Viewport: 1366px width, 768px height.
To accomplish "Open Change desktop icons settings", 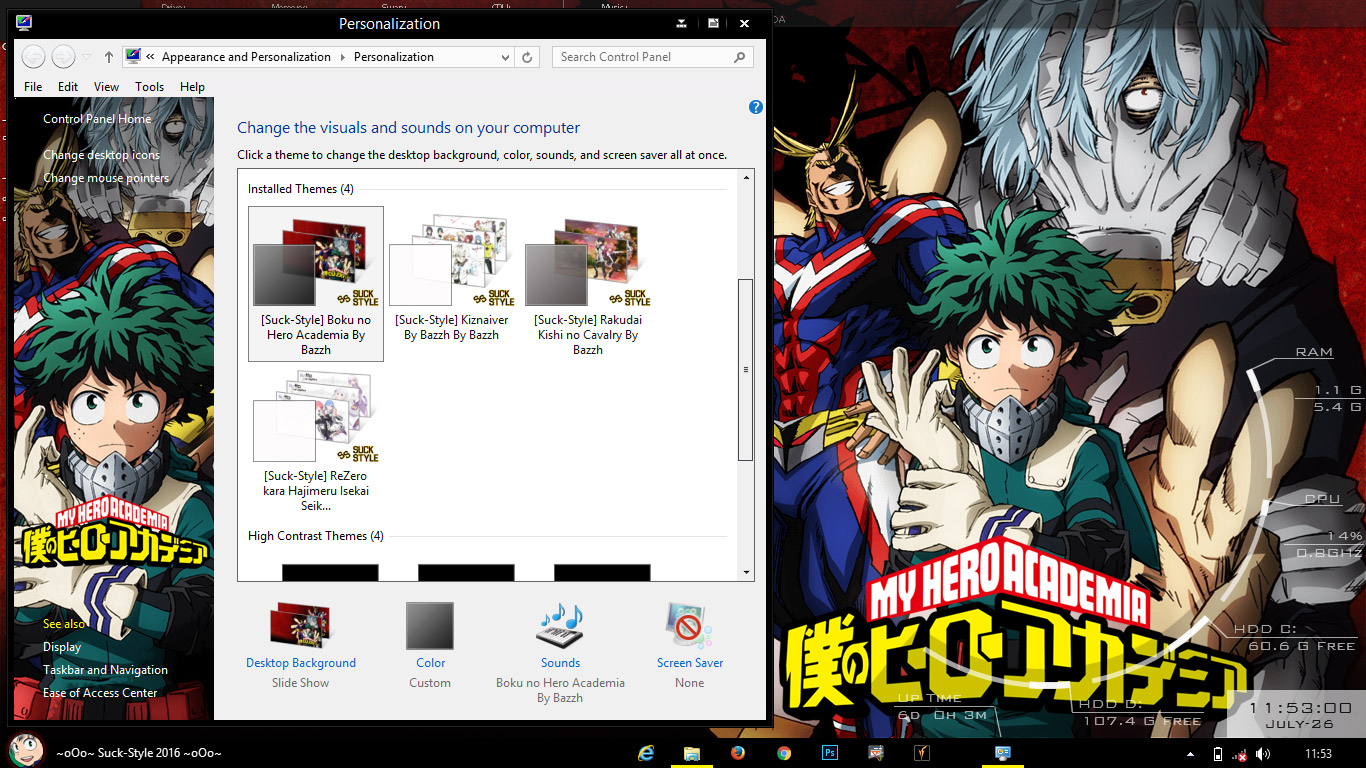I will coord(100,154).
